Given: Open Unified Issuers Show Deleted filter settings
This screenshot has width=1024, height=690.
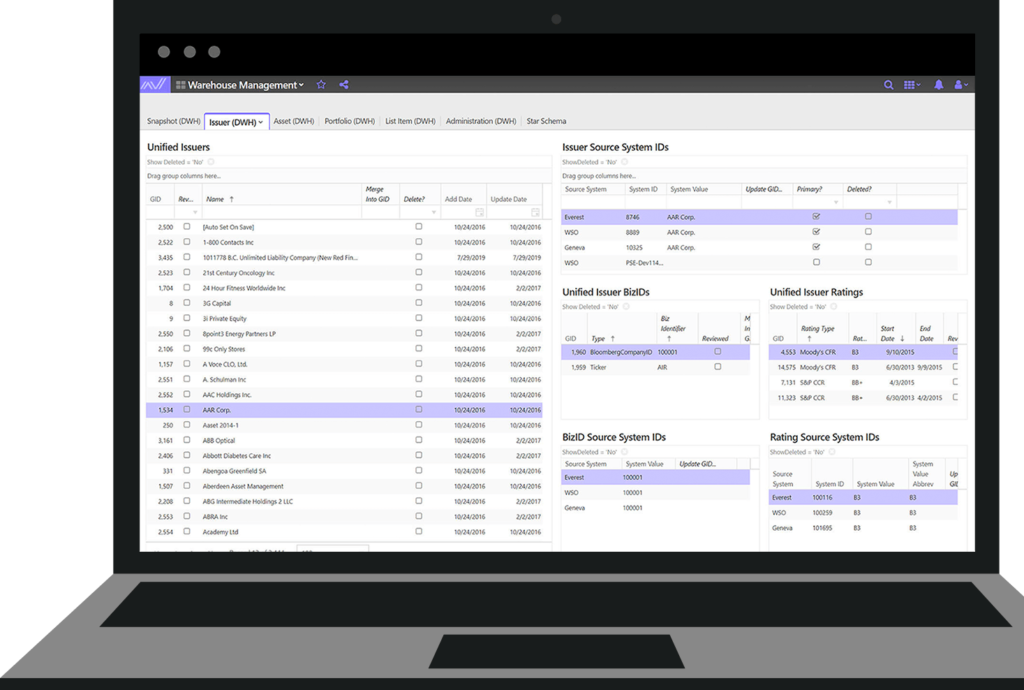Looking at the screenshot, I should tap(211, 162).
